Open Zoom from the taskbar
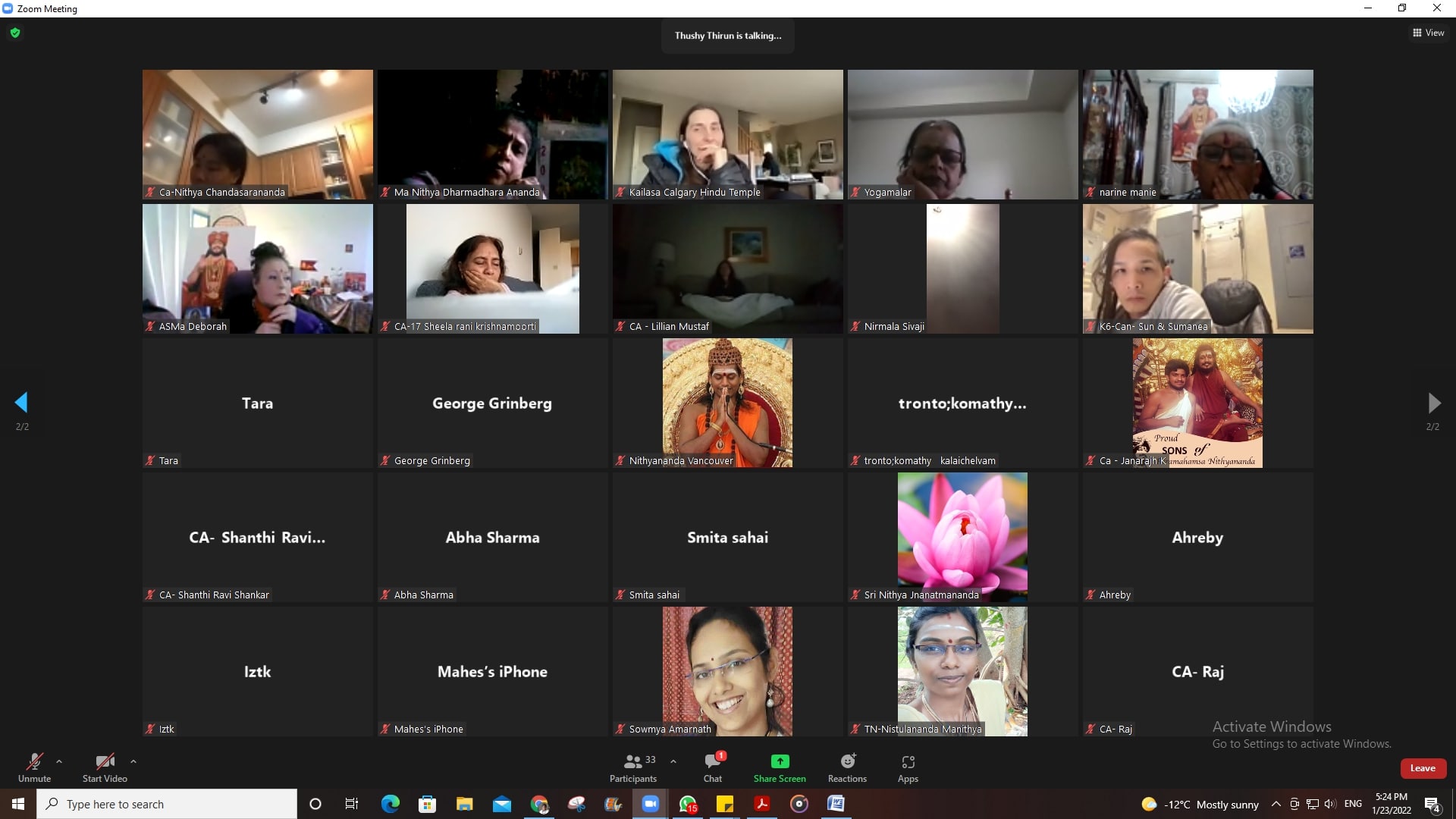The height and width of the screenshot is (819, 1456). pos(651,804)
